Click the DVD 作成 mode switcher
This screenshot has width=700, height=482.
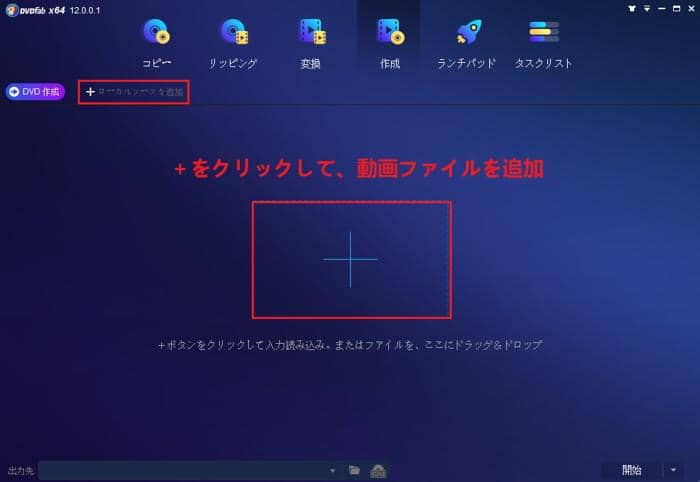35,92
